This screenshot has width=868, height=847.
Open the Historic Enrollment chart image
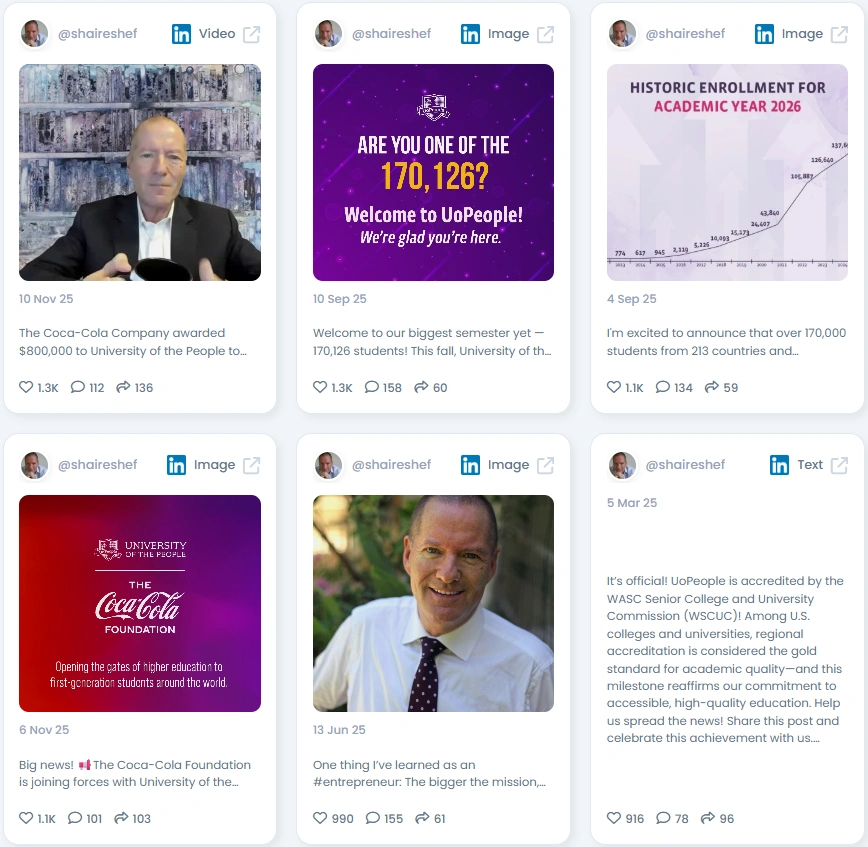(x=727, y=172)
